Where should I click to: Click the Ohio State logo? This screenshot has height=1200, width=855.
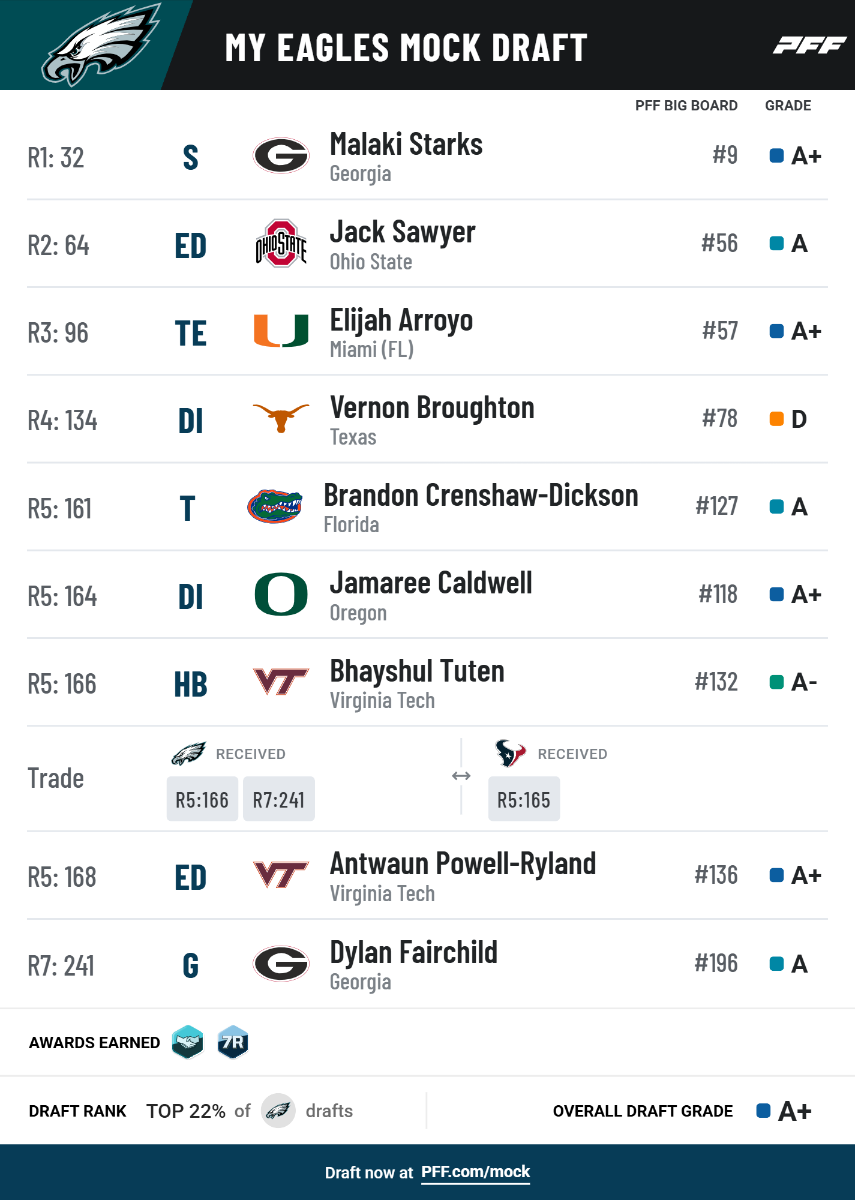pos(281,244)
